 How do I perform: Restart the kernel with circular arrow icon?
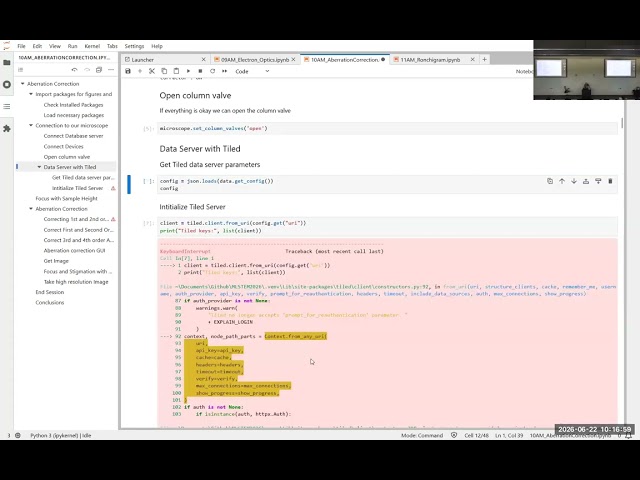[212, 71]
